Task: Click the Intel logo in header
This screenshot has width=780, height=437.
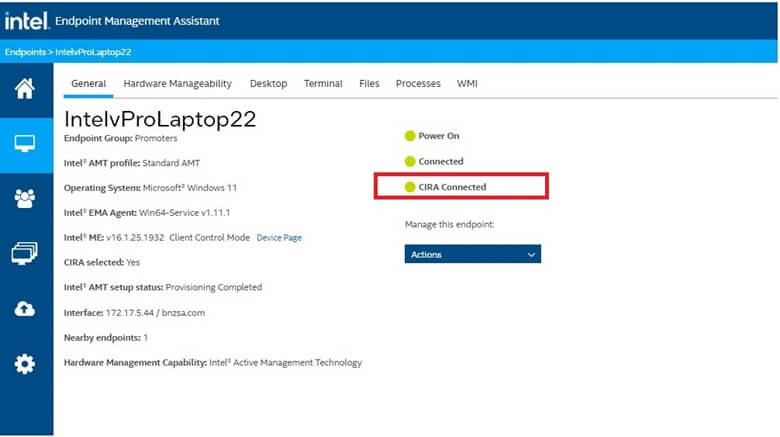Action: point(27,21)
